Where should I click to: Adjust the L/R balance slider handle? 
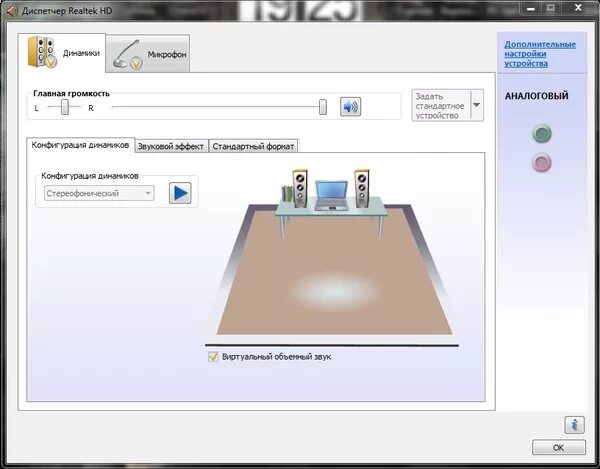click(65, 107)
